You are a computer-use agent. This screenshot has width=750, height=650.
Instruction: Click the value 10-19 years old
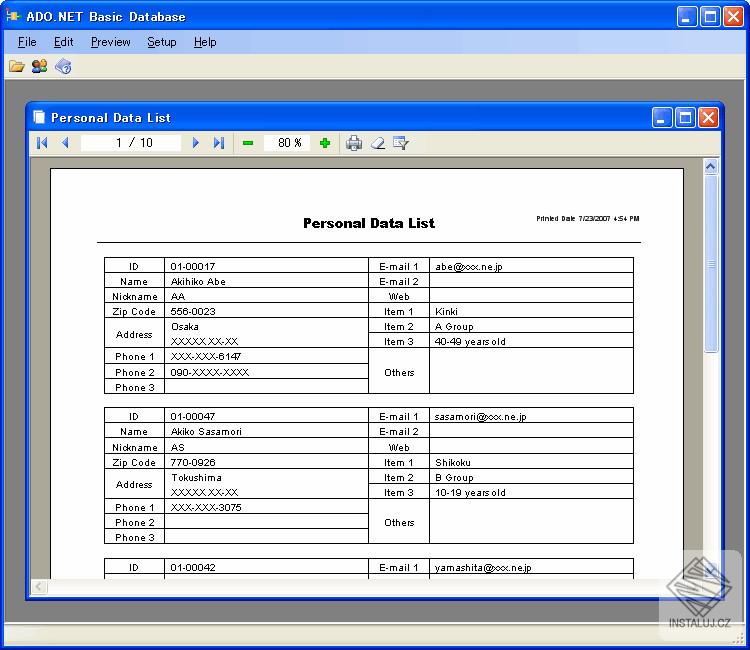coord(470,493)
